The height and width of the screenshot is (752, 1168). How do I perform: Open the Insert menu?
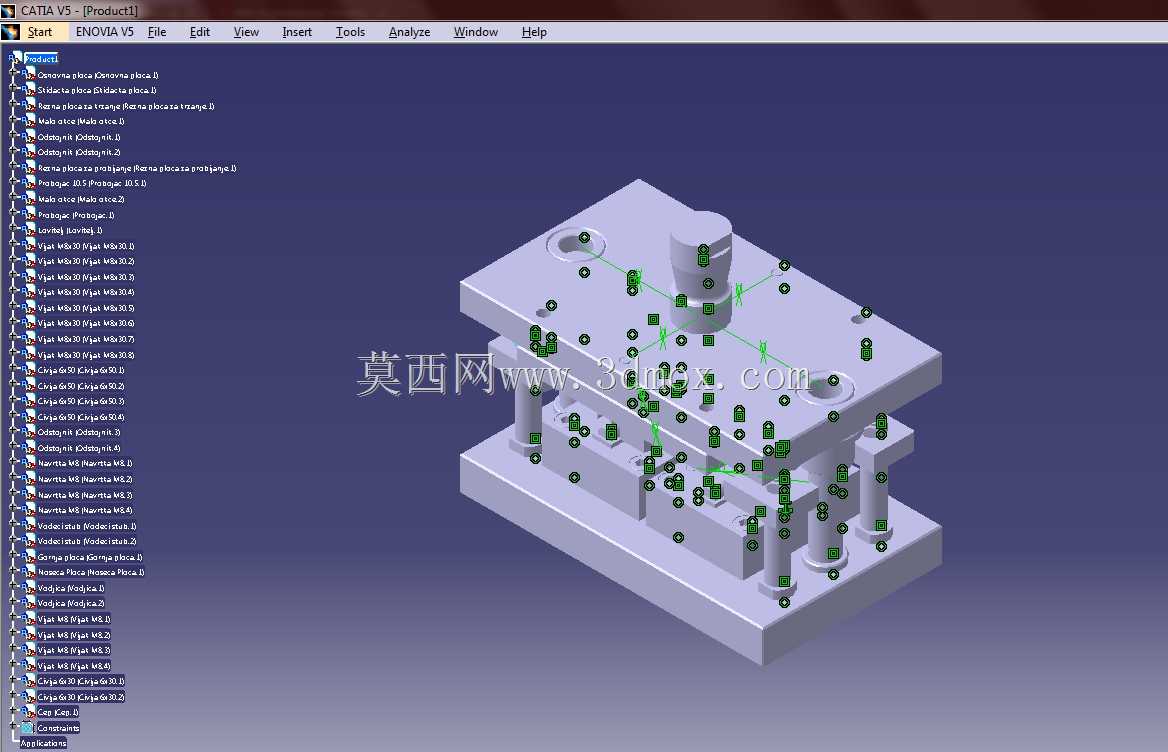point(296,32)
